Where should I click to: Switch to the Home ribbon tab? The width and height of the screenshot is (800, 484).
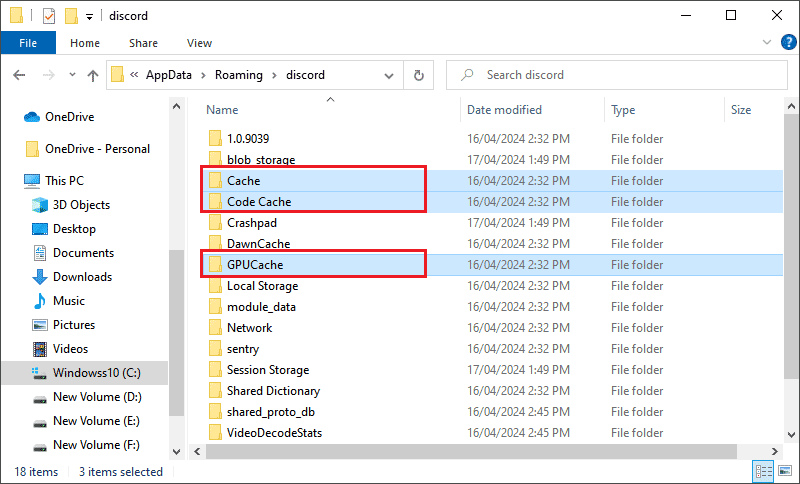[85, 43]
